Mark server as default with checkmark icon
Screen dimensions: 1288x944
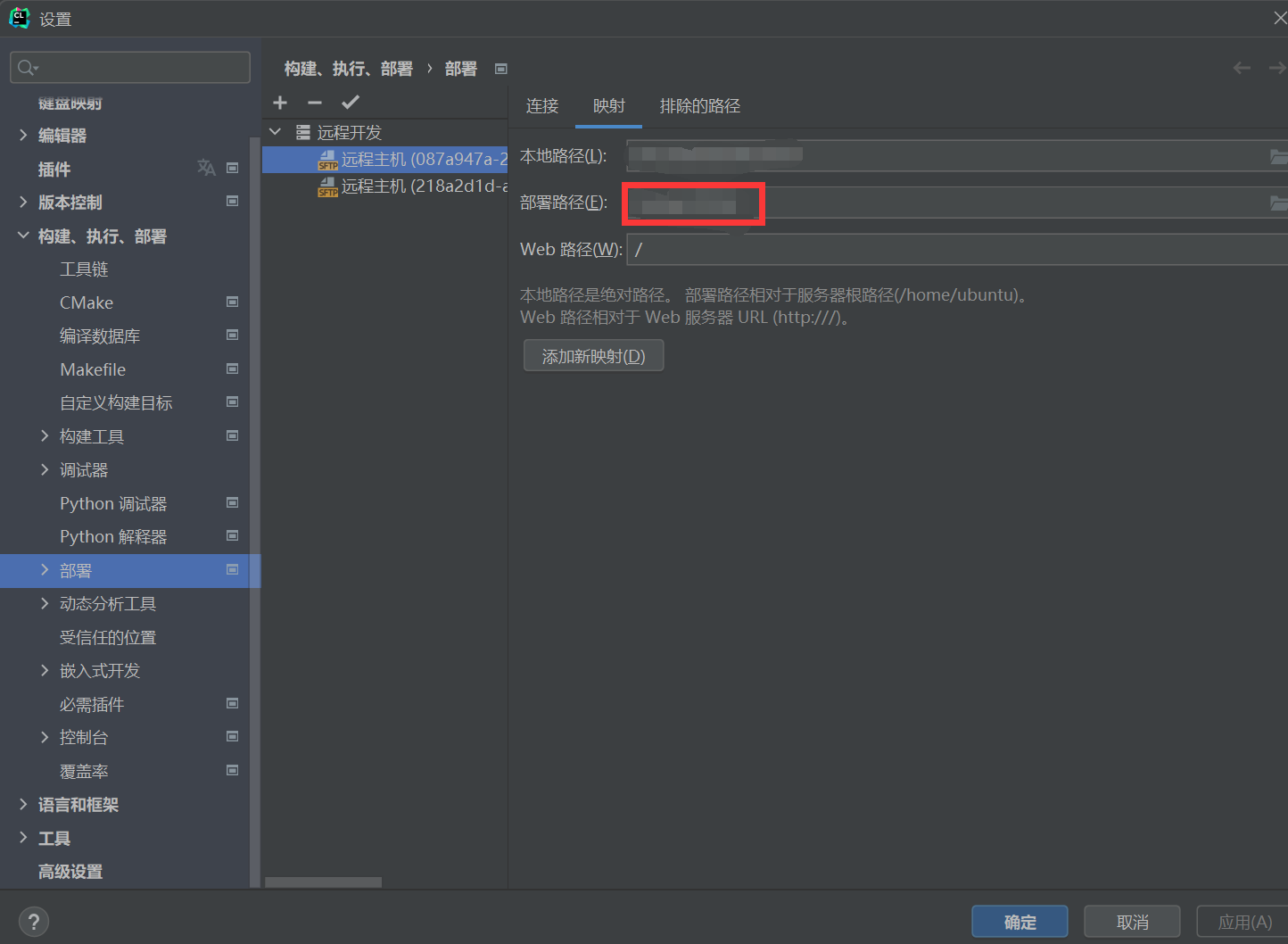[x=351, y=103]
